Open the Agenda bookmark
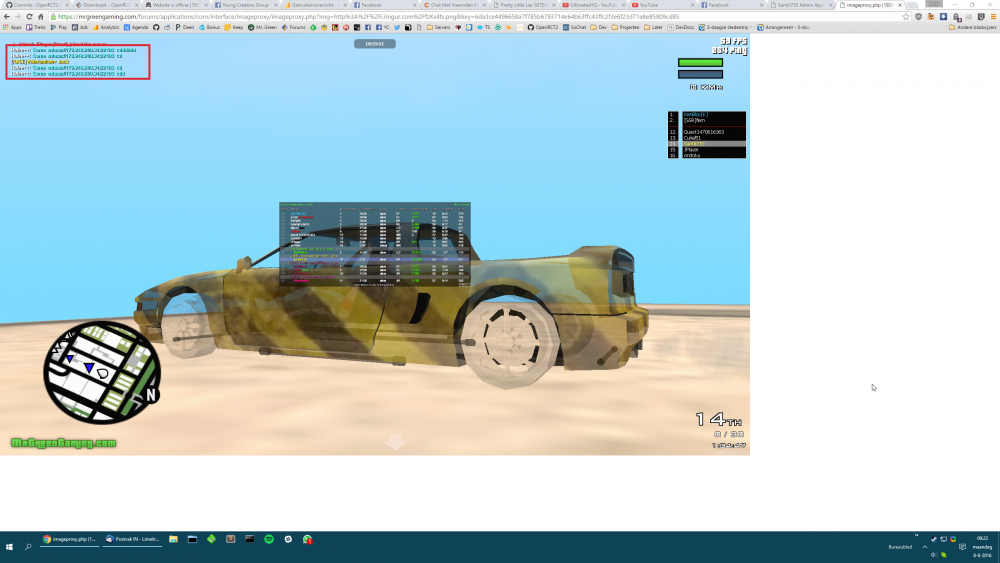Screen dimensions: 1000x563 pyautogui.click(x=136, y=27)
